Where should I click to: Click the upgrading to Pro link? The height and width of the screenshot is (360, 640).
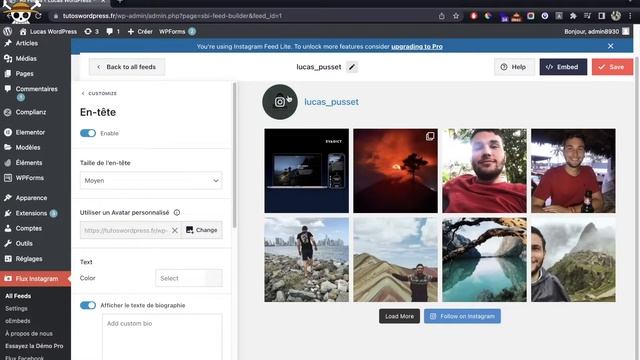tap(417, 47)
